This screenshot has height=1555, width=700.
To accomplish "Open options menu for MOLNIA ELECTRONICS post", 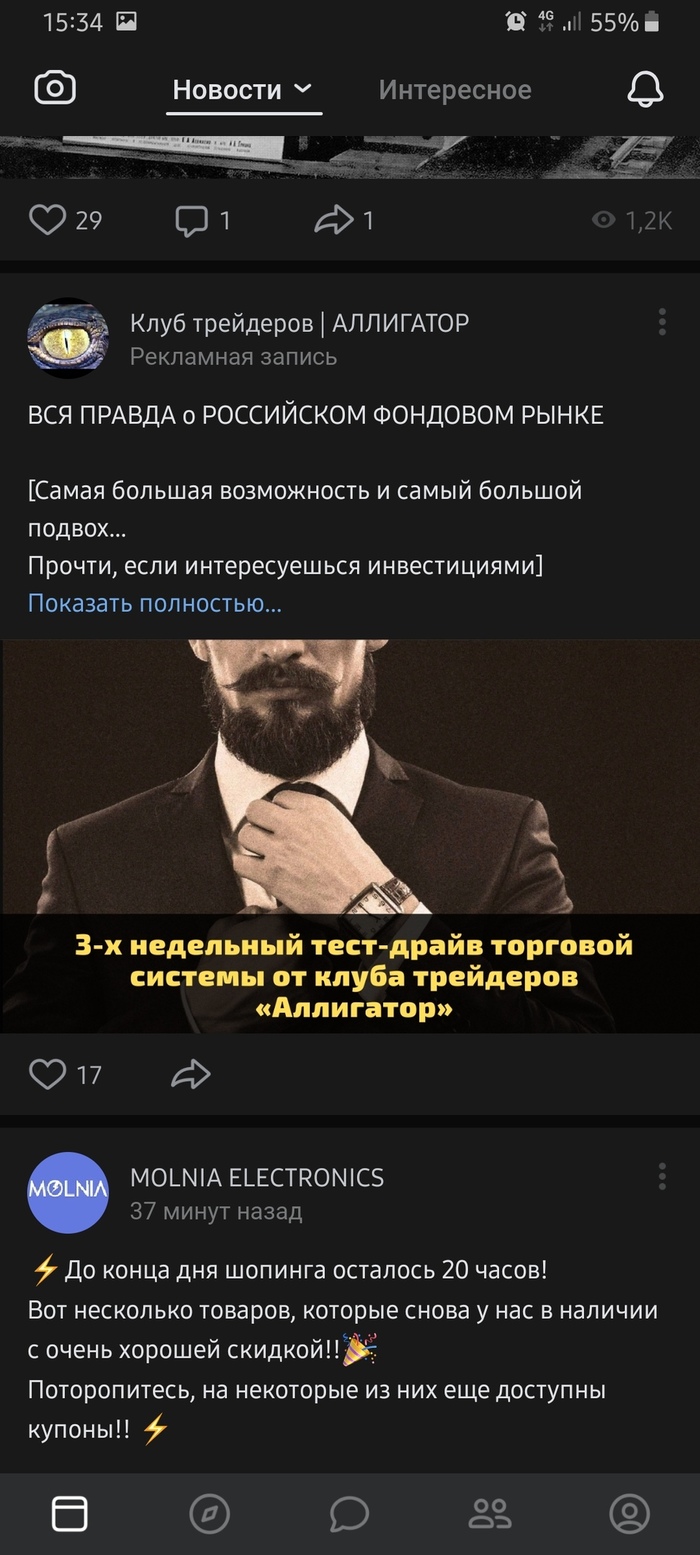I will (662, 1176).
